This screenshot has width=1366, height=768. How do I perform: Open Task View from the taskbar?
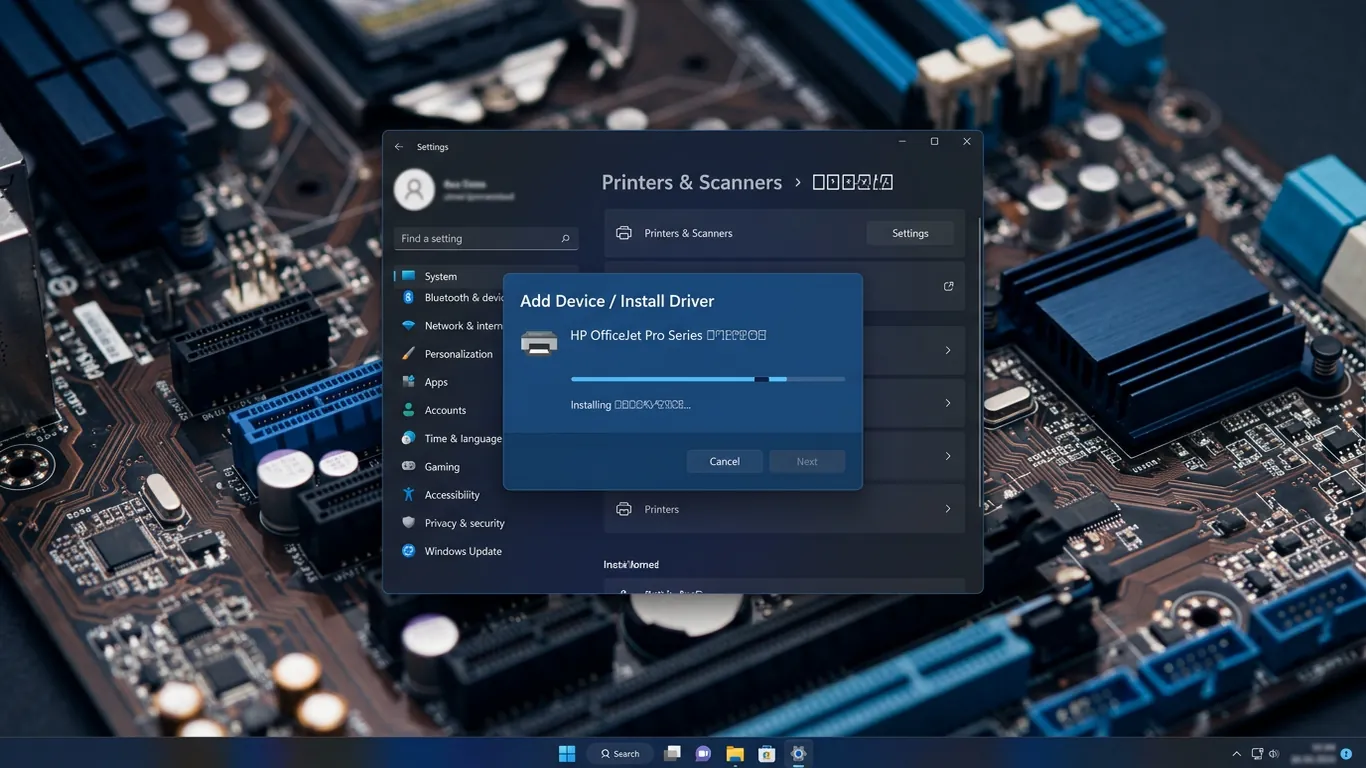(x=673, y=753)
